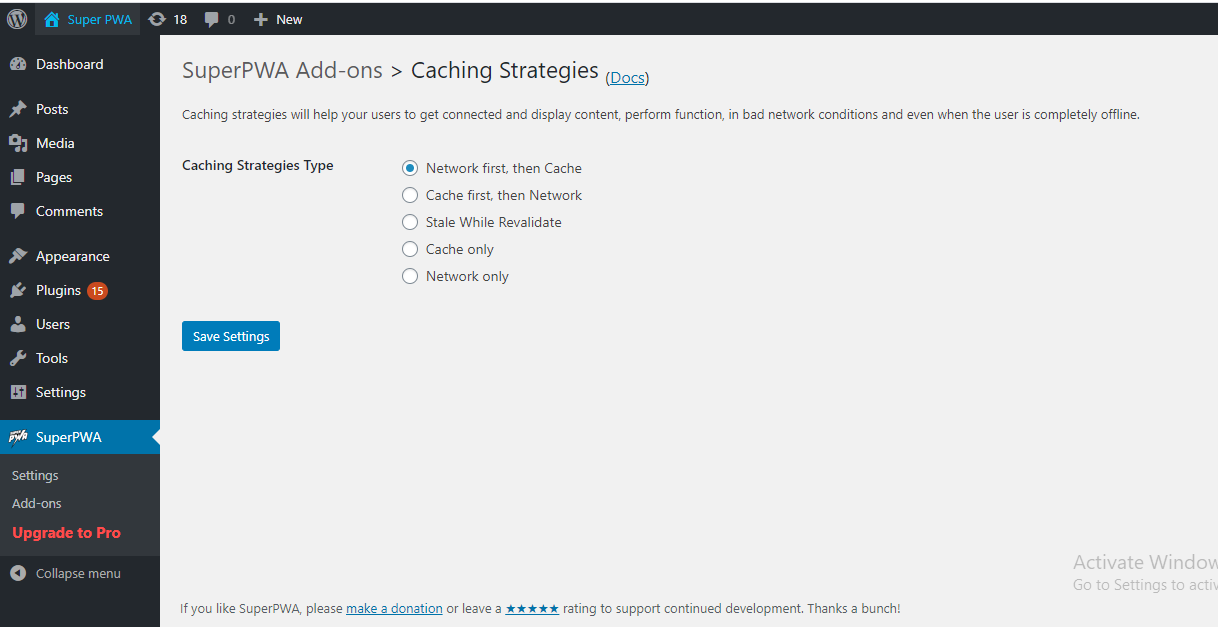1218x627 pixels.
Task: Click the plus New icon
Action: (261, 19)
